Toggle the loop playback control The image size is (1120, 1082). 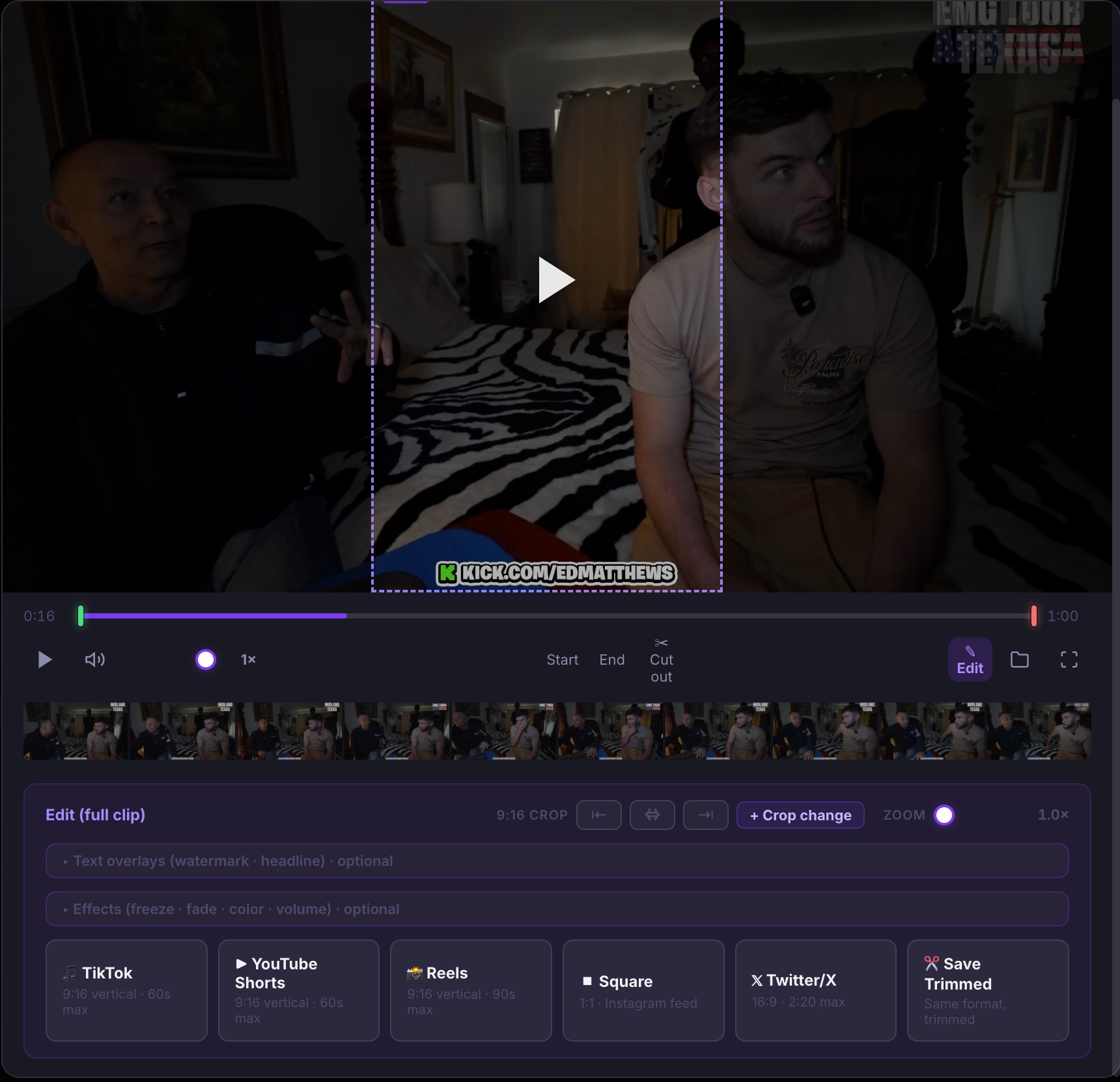205,659
